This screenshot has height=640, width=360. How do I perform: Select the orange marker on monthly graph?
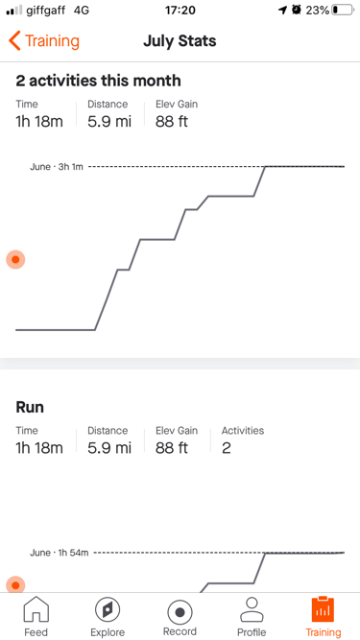pos(16,259)
